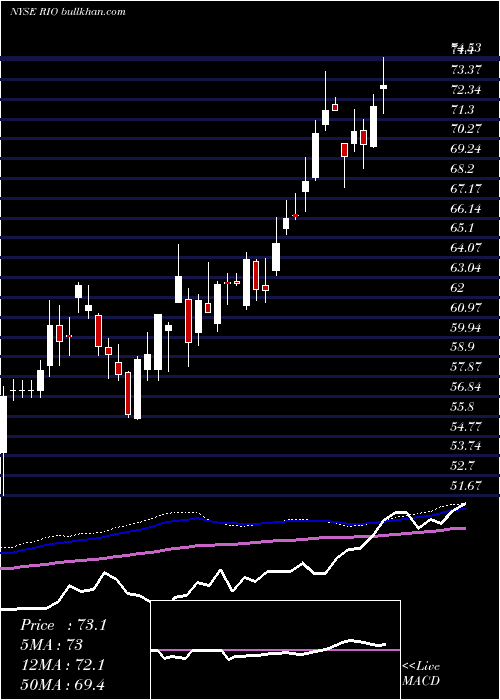This screenshot has height=700, width=500.
Task: Click the 5MA : 73 readout
Action: click(51, 645)
